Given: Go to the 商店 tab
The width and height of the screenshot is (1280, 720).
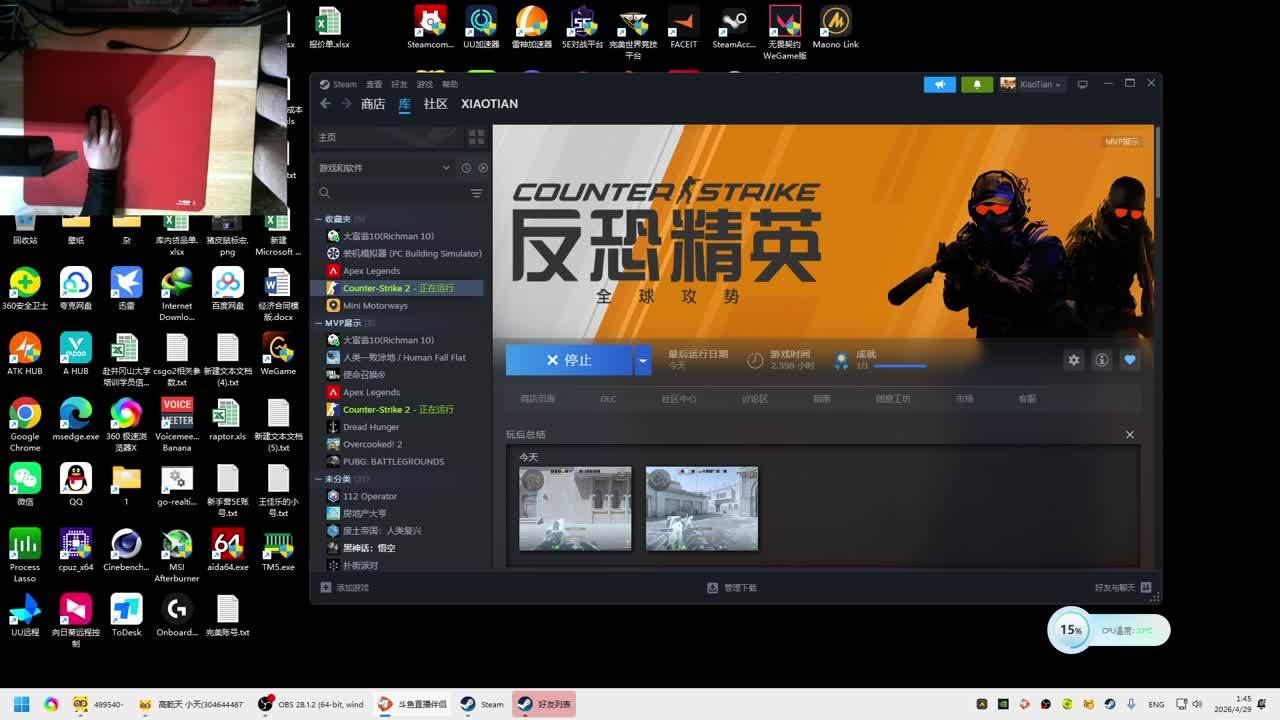Looking at the screenshot, I should tap(373, 104).
